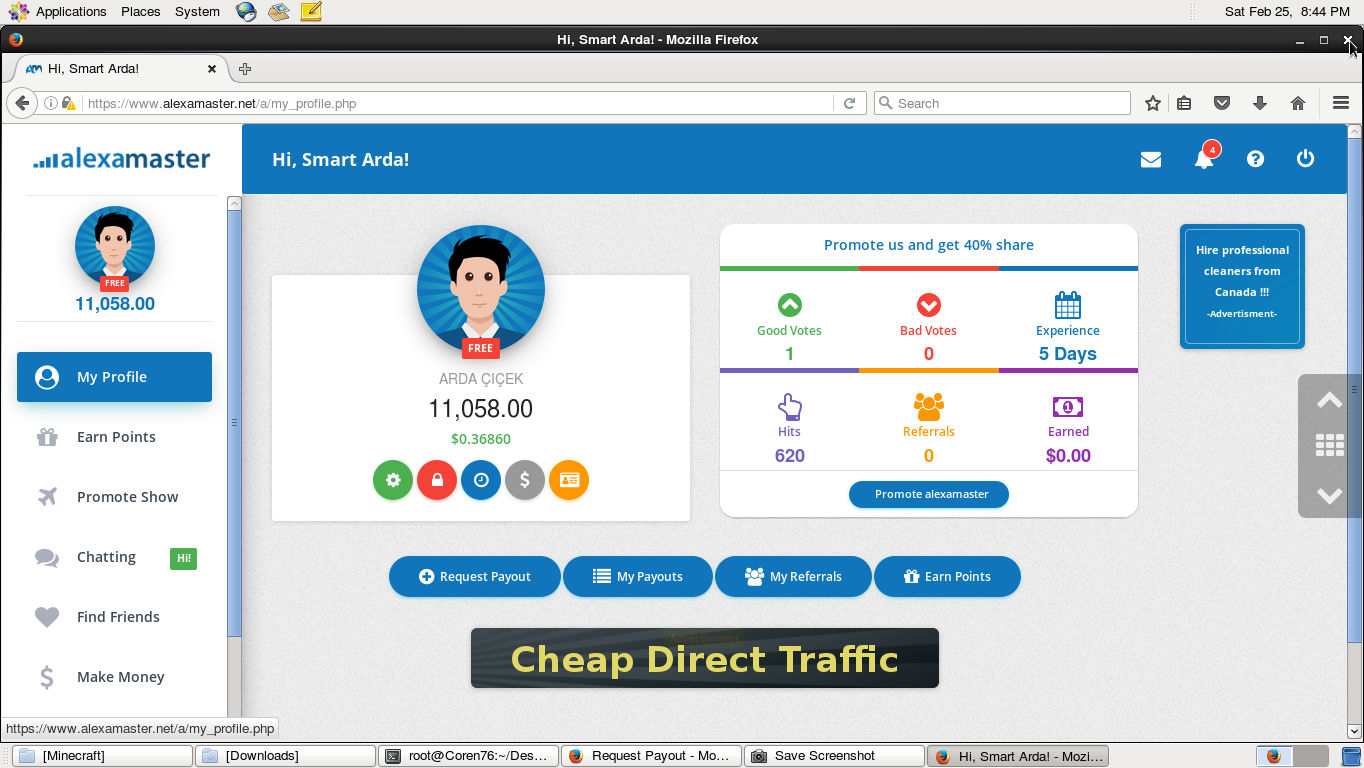Click the My Referrals button
The width and height of the screenshot is (1364, 768).
pos(793,576)
